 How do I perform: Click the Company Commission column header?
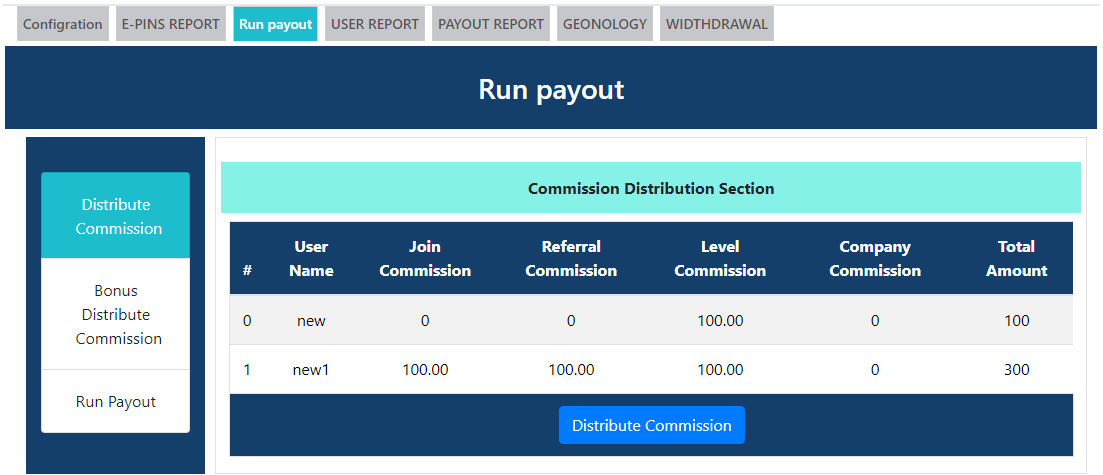[x=875, y=258]
